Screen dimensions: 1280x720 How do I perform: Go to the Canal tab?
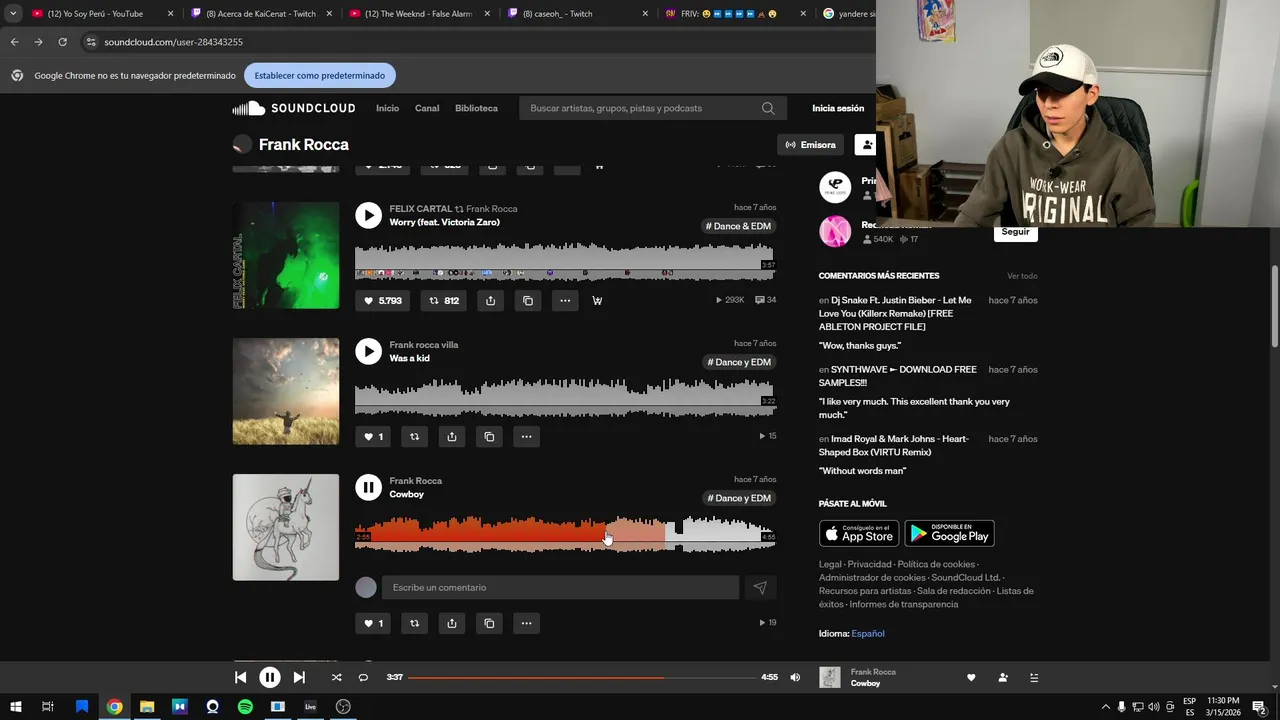click(x=427, y=108)
